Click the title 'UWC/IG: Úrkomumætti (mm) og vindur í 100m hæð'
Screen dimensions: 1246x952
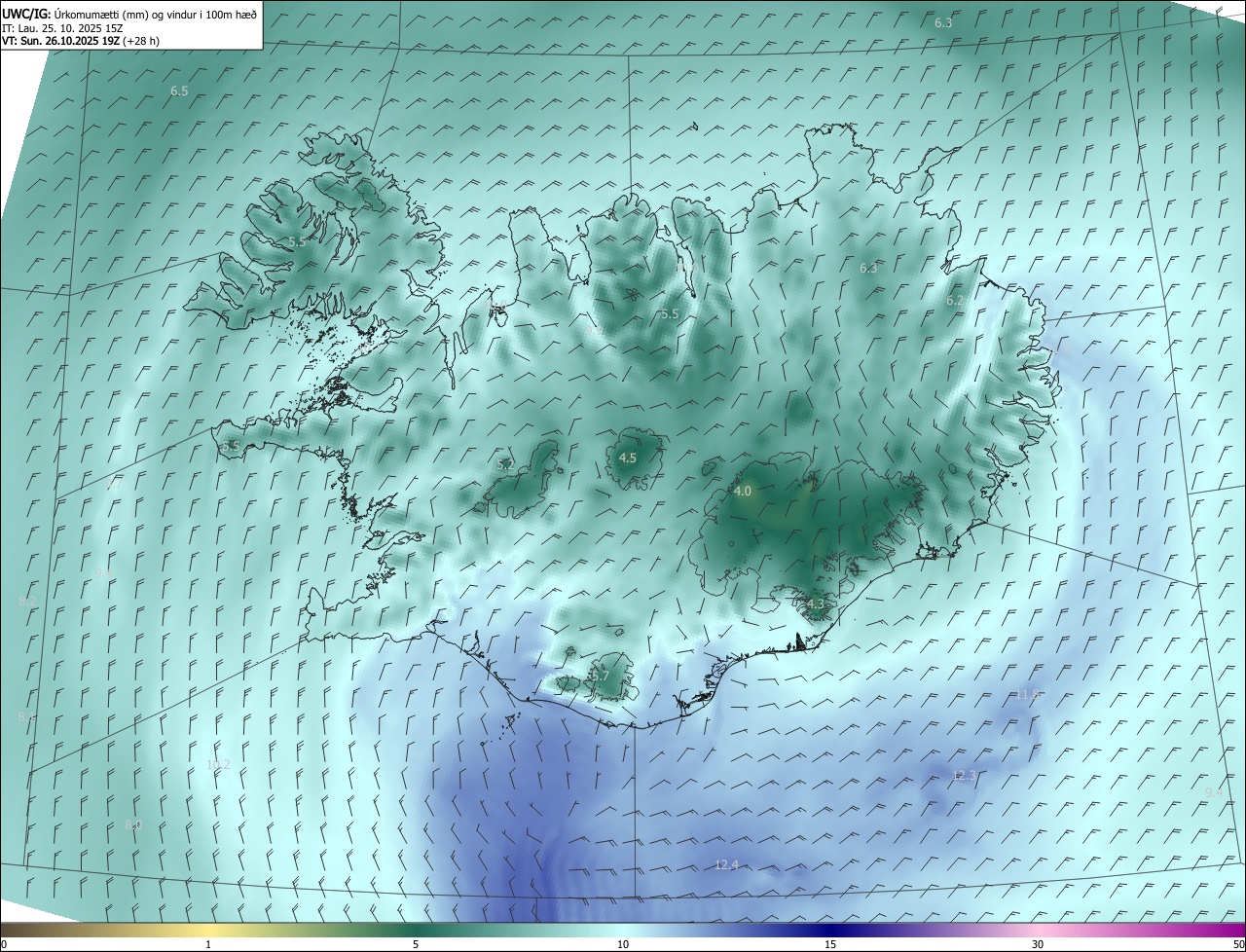(x=129, y=14)
